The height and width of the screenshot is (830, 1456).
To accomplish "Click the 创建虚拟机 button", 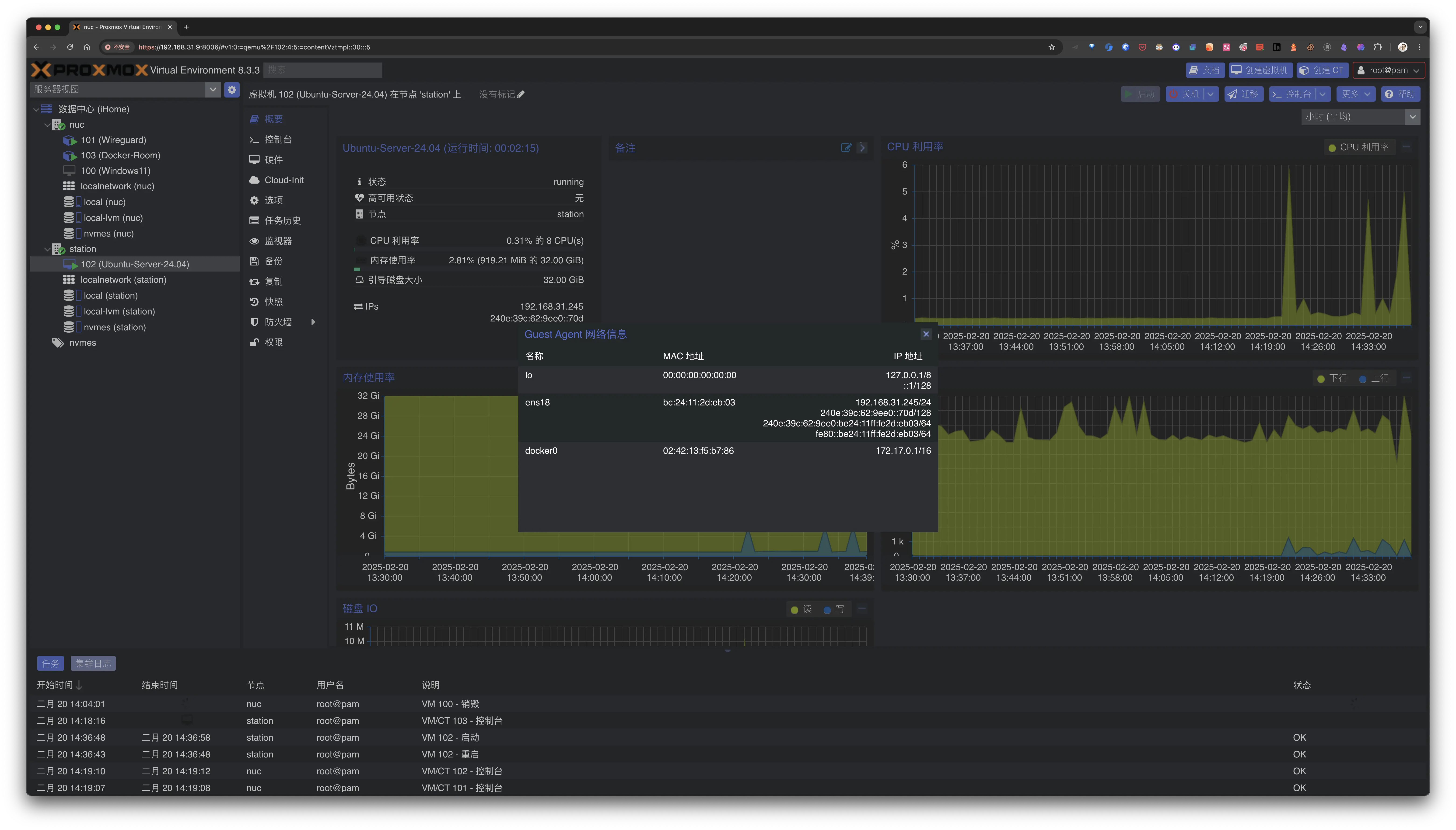I will pyautogui.click(x=1260, y=70).
